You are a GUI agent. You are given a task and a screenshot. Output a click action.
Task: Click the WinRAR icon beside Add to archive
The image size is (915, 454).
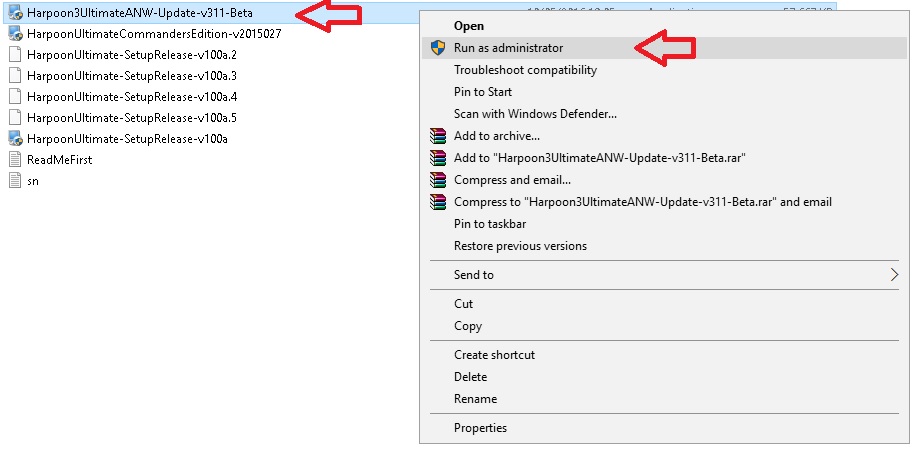coord(438,136)
